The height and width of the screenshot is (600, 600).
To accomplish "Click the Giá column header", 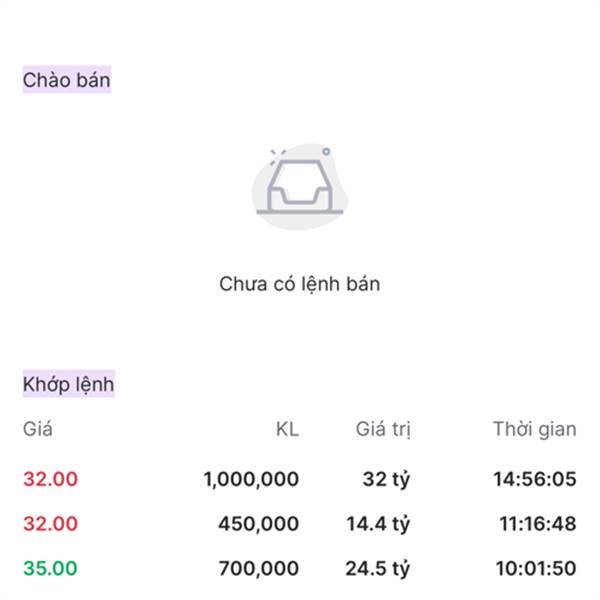I will click(38, 429).
